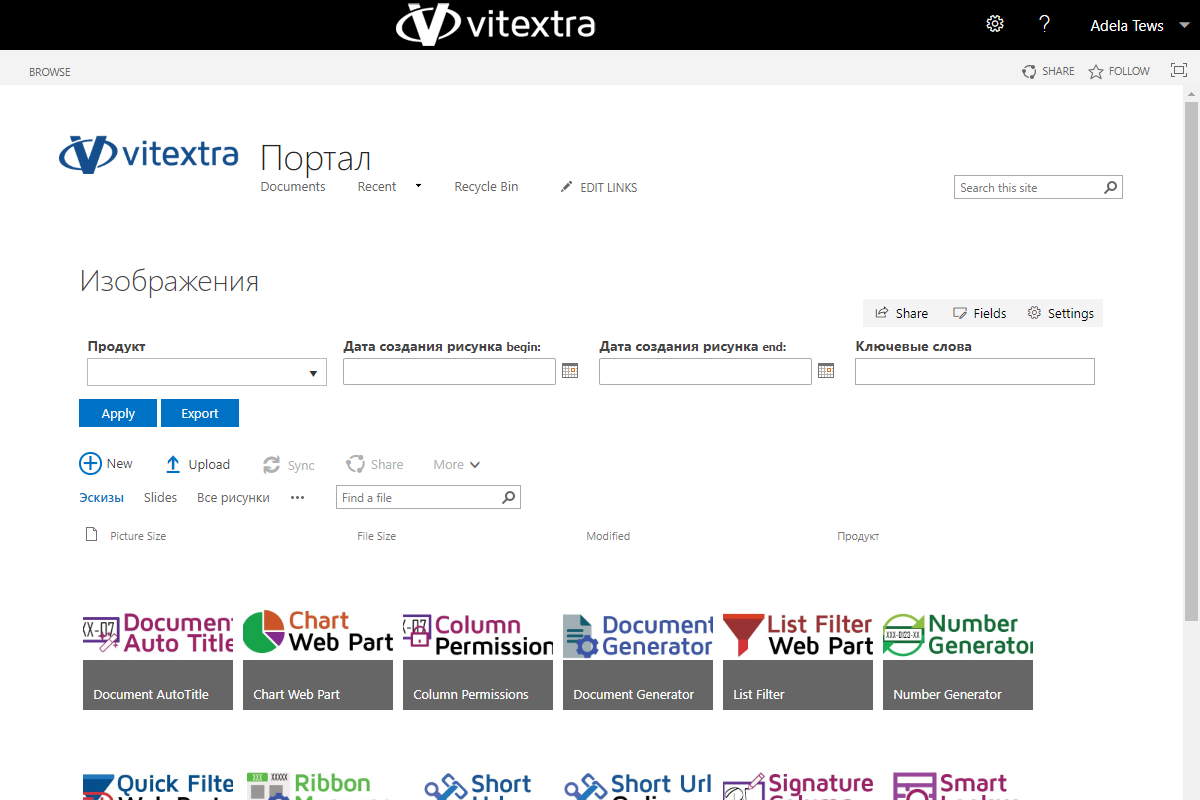1200x800 pixels.
Task: Open the Ribbon image thumbnail
Action: [318, 785]
